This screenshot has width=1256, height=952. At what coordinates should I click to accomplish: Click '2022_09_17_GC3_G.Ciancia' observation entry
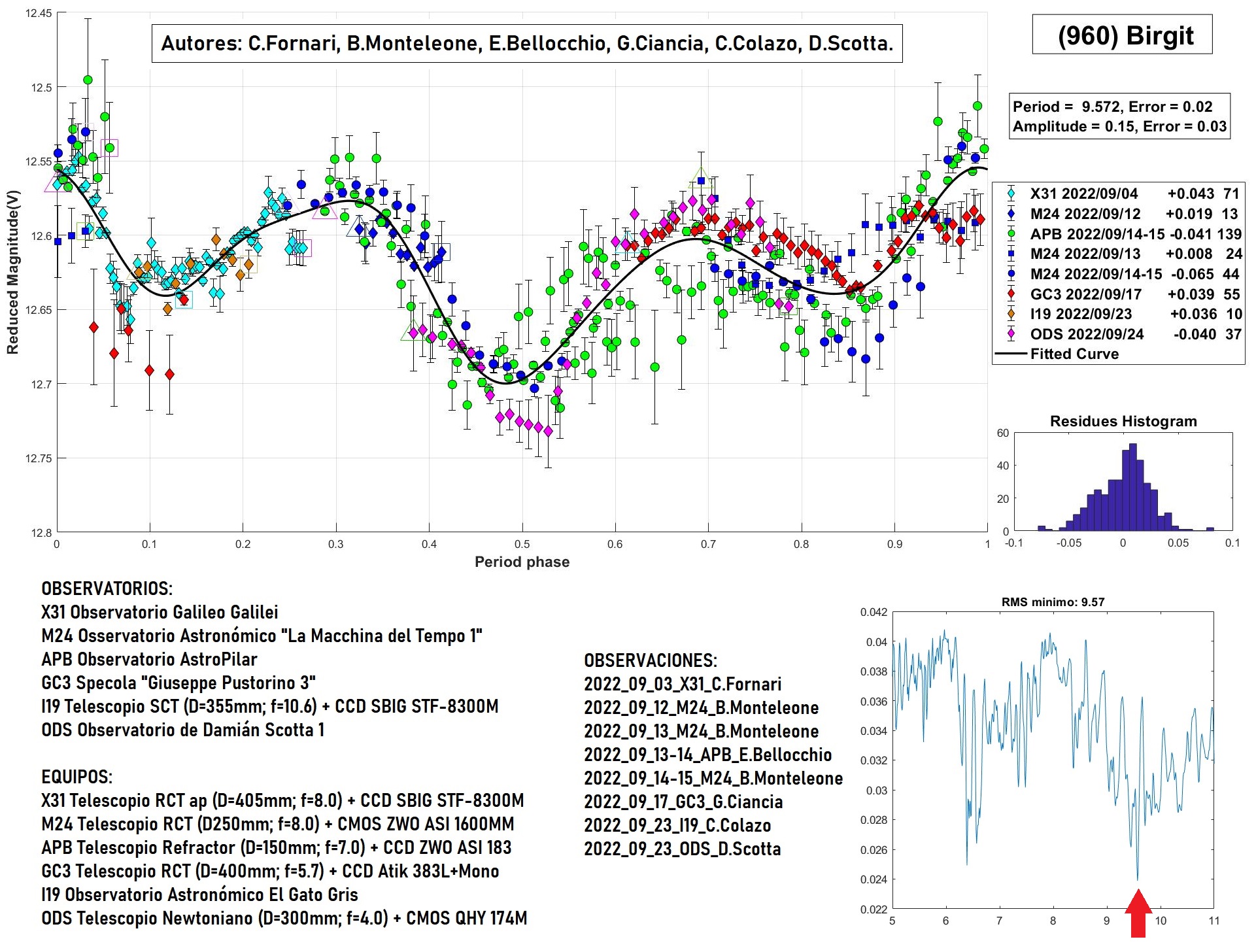pos(683,802)
